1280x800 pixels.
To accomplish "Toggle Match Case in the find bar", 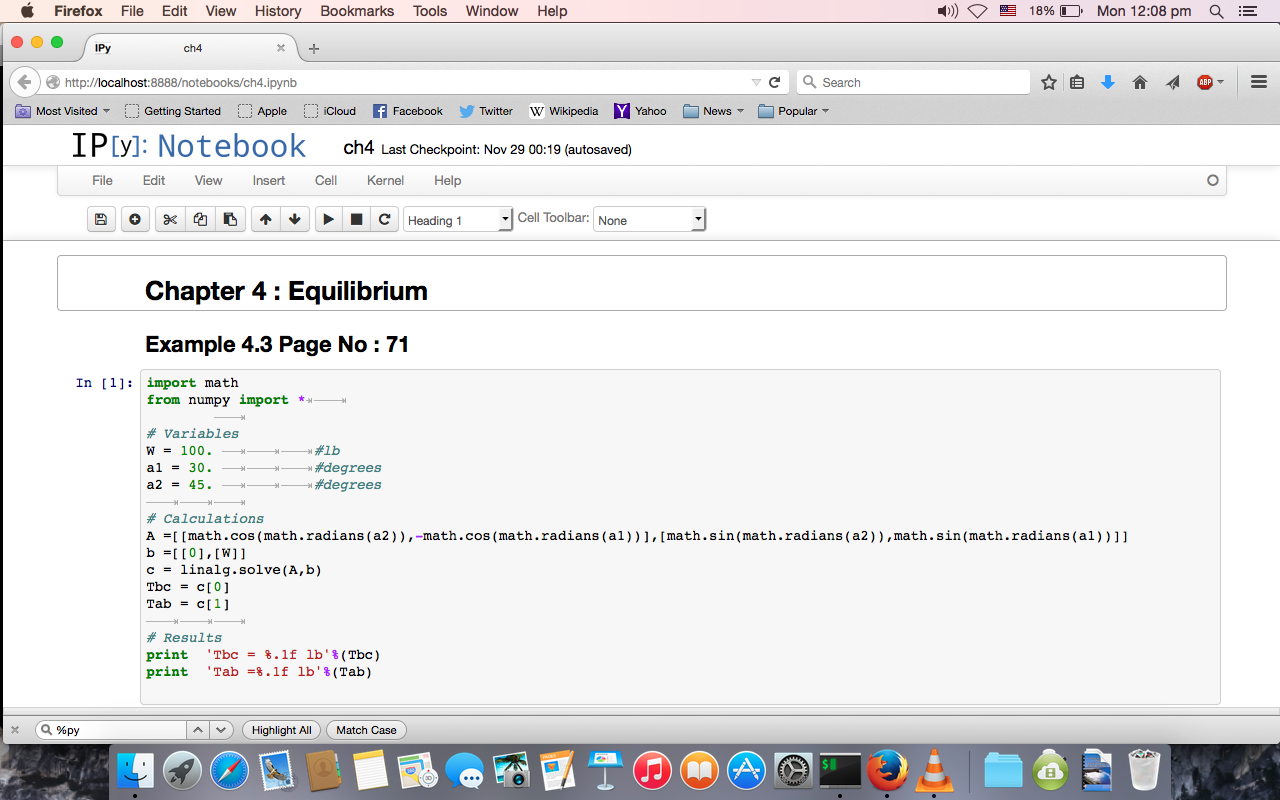I will coord(366,730).
